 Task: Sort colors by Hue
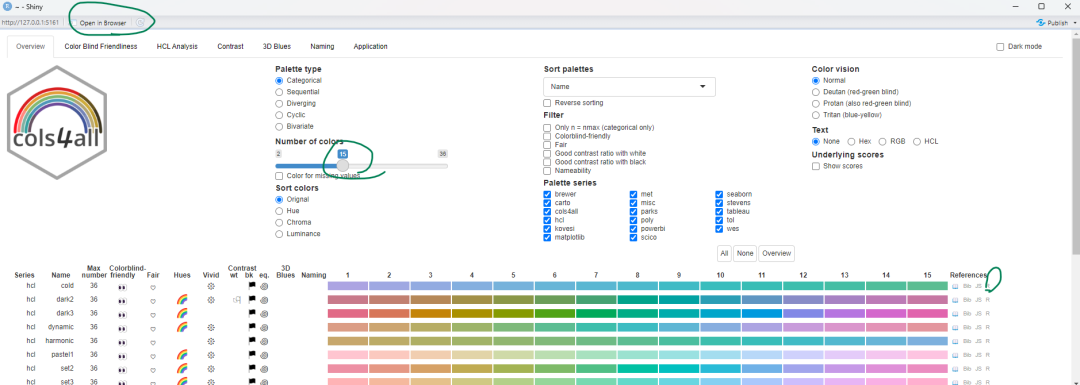coord(279,211)
